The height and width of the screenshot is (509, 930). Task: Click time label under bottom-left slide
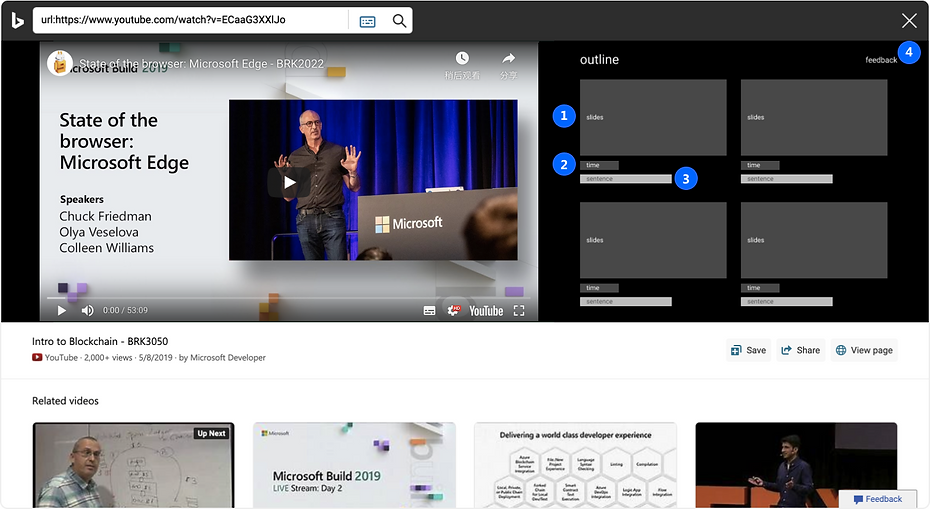click(x=599, y=288)
